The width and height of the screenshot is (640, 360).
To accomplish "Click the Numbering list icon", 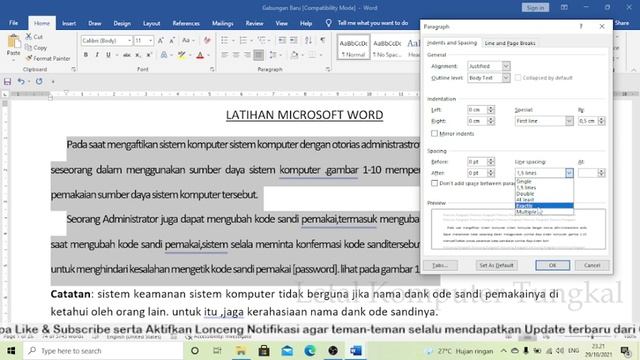I will point(243,40).
